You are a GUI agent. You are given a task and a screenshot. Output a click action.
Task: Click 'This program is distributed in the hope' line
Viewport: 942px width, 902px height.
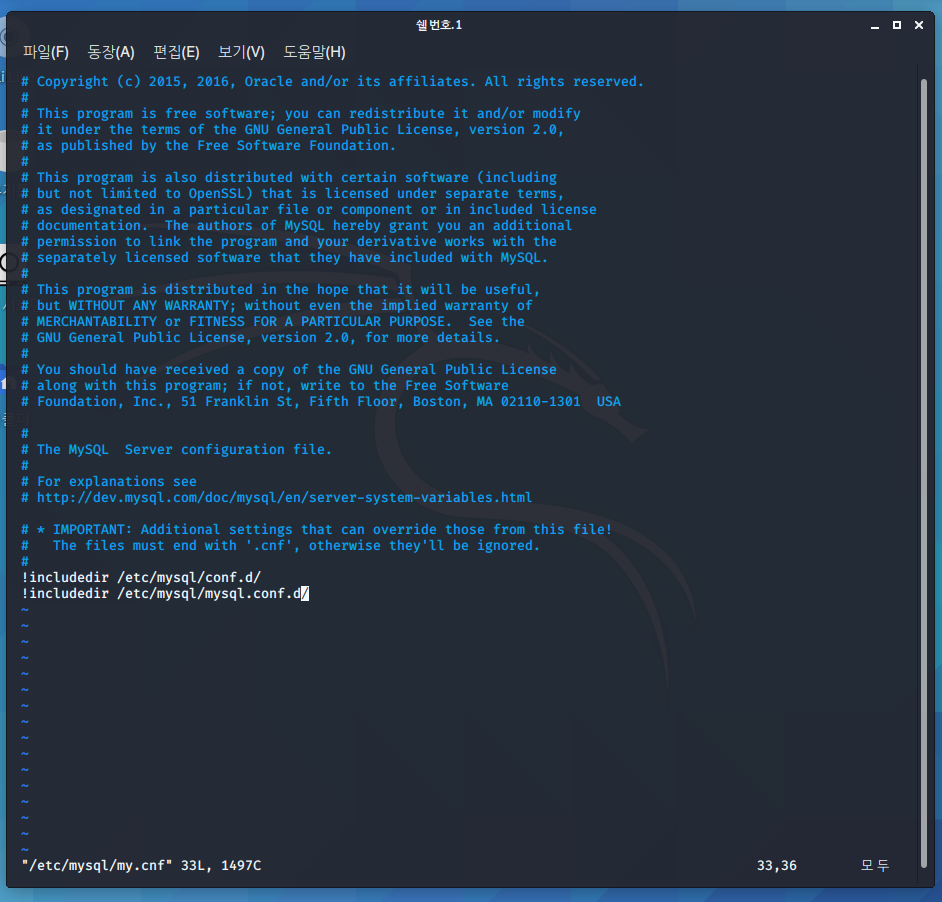click(x=281, y=290)
